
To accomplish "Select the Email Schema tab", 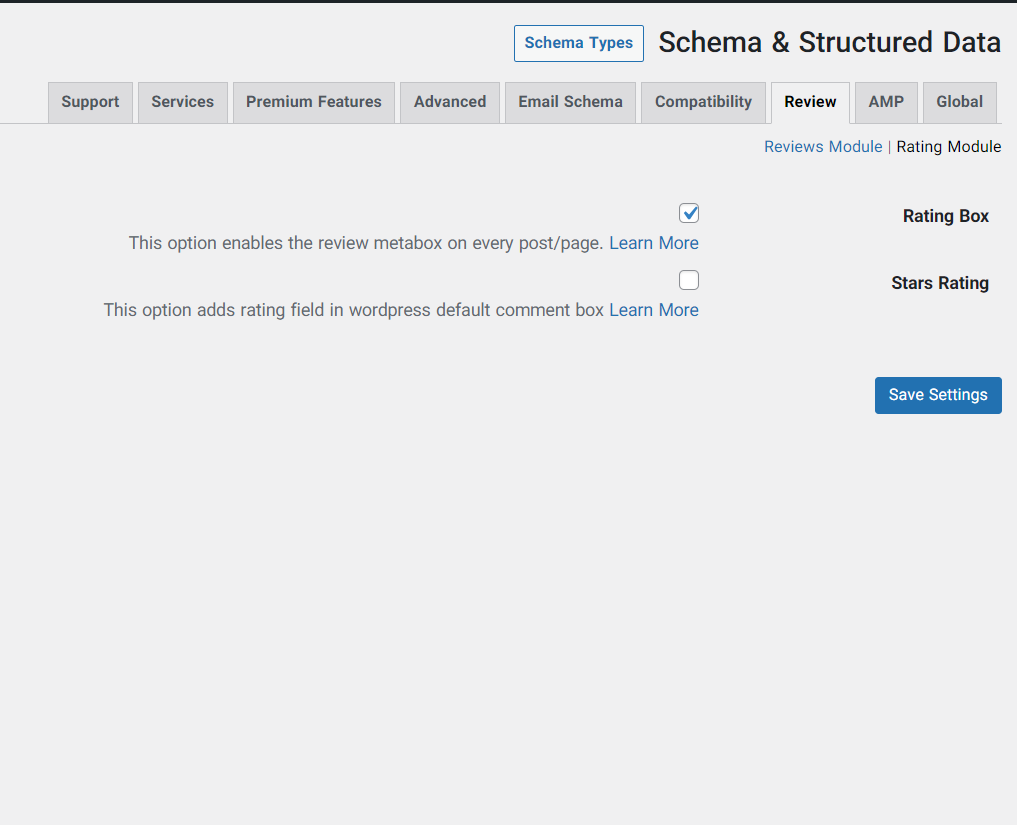I will (x=570, y=102).
